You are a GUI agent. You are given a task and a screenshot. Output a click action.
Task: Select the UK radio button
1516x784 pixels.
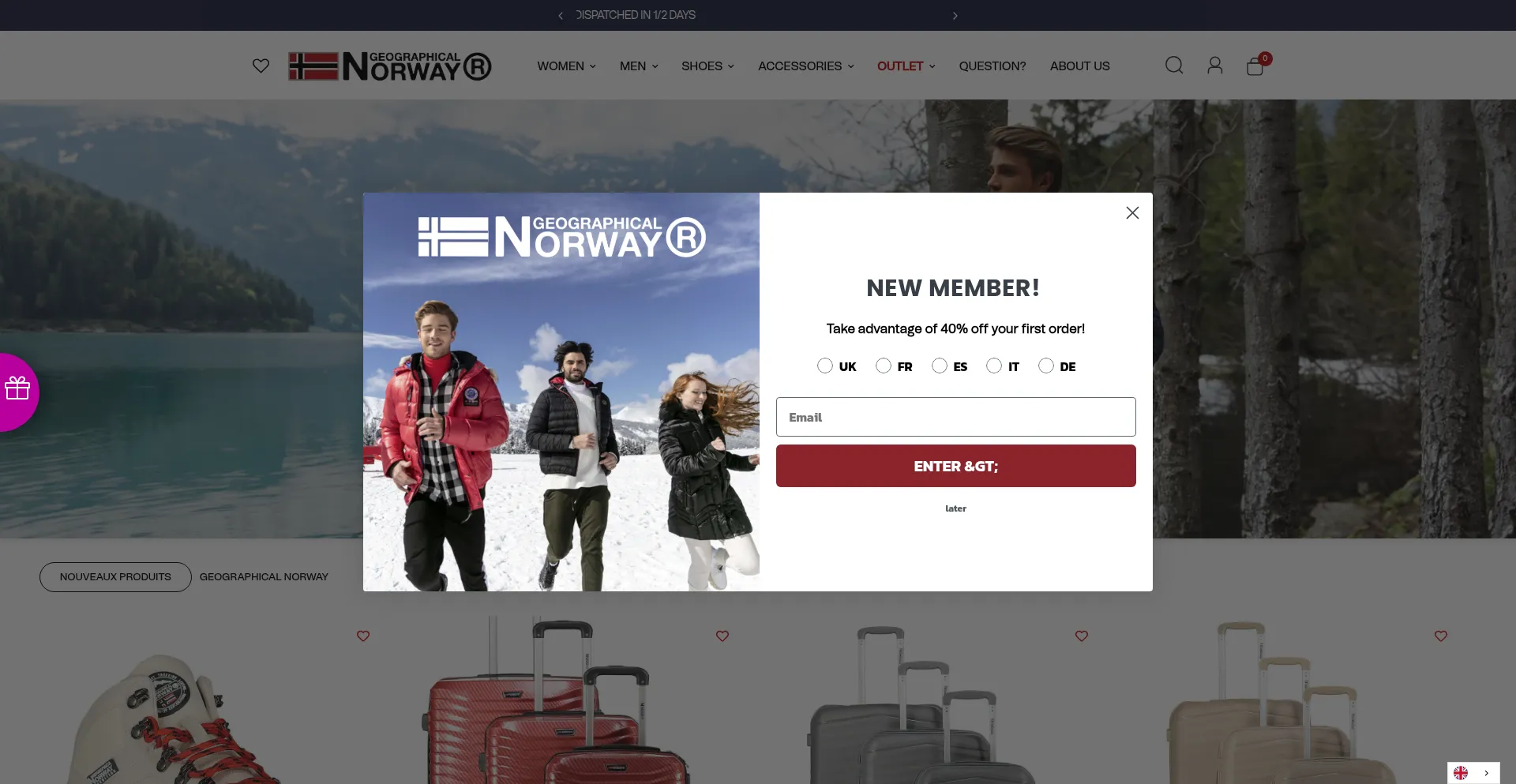[825, 366]
